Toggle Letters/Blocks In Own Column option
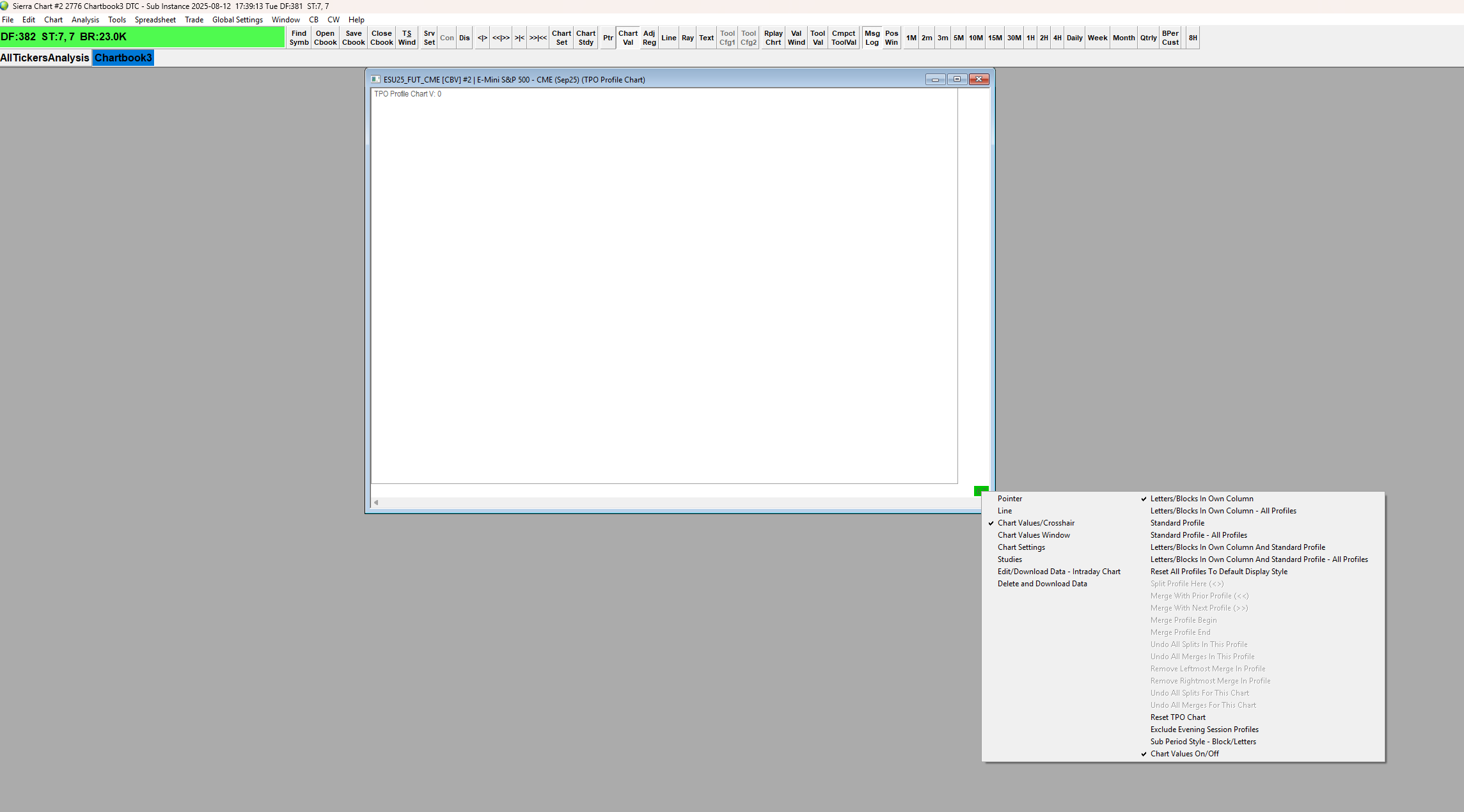The height and width of the screenshot is (812, 1464). click(x=1201, y=499)
